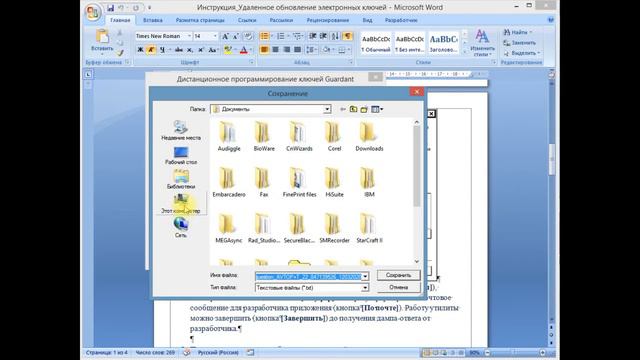
Task: Click the numbered list icon
Action: point(281,36)
